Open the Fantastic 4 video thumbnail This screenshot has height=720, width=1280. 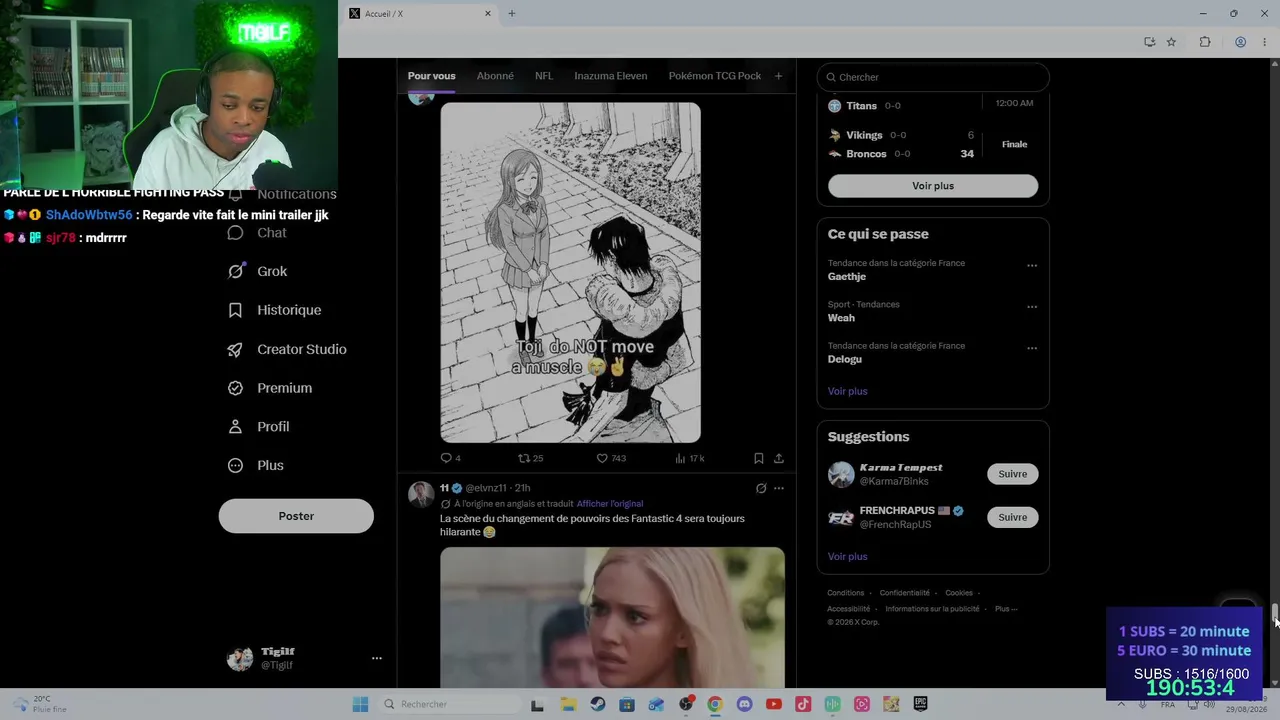point(612,617)
